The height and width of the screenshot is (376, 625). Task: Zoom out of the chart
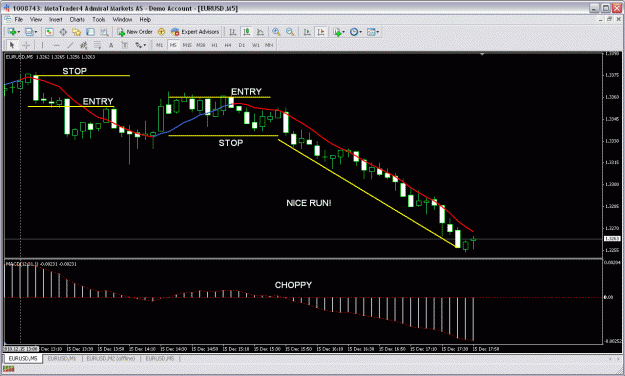pyautogui.click(x=290, y=32)
